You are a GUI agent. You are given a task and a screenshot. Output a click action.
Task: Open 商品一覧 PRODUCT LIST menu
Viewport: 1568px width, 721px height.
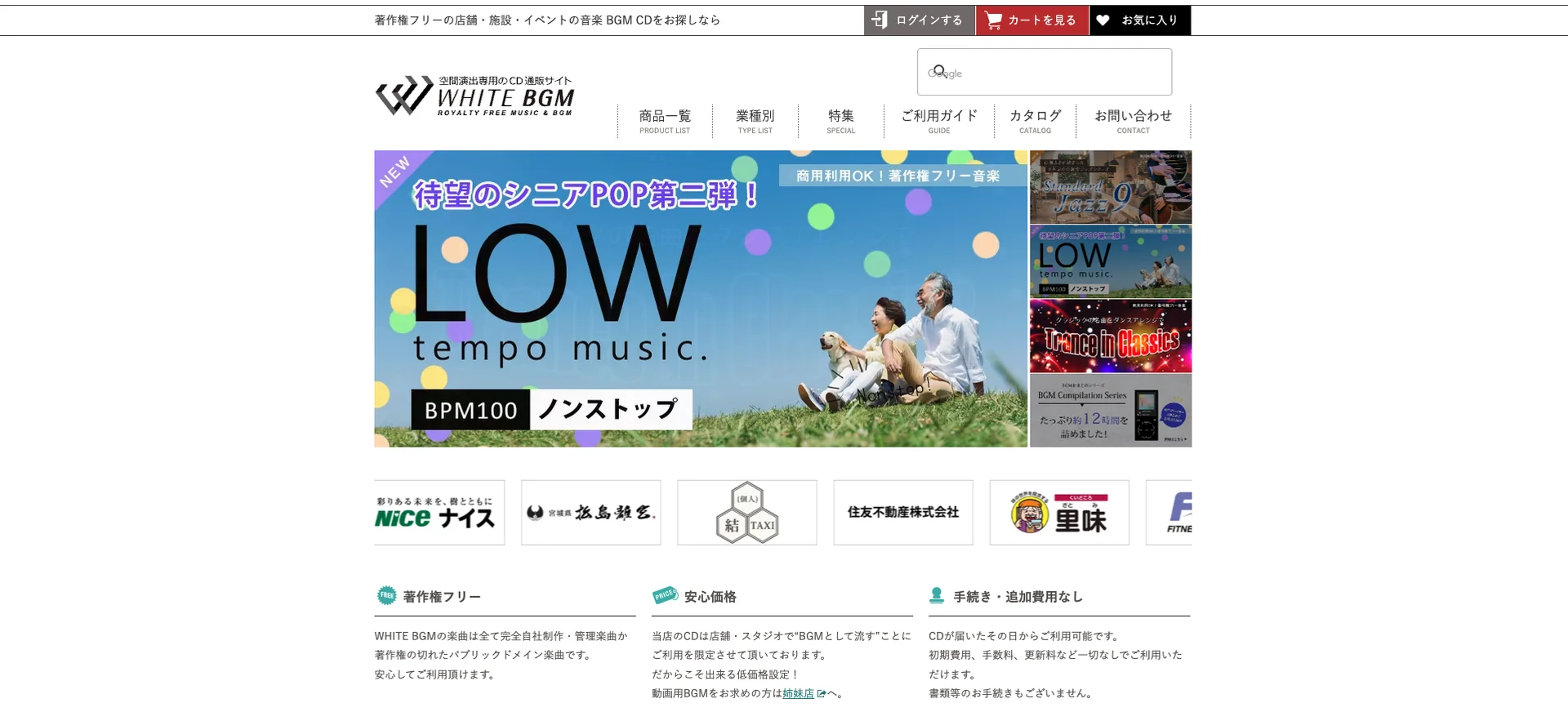(665, 121)
